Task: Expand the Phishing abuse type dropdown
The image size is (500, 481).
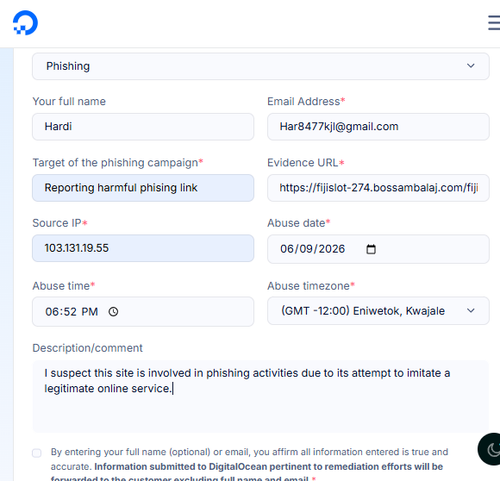Action: 261,66
